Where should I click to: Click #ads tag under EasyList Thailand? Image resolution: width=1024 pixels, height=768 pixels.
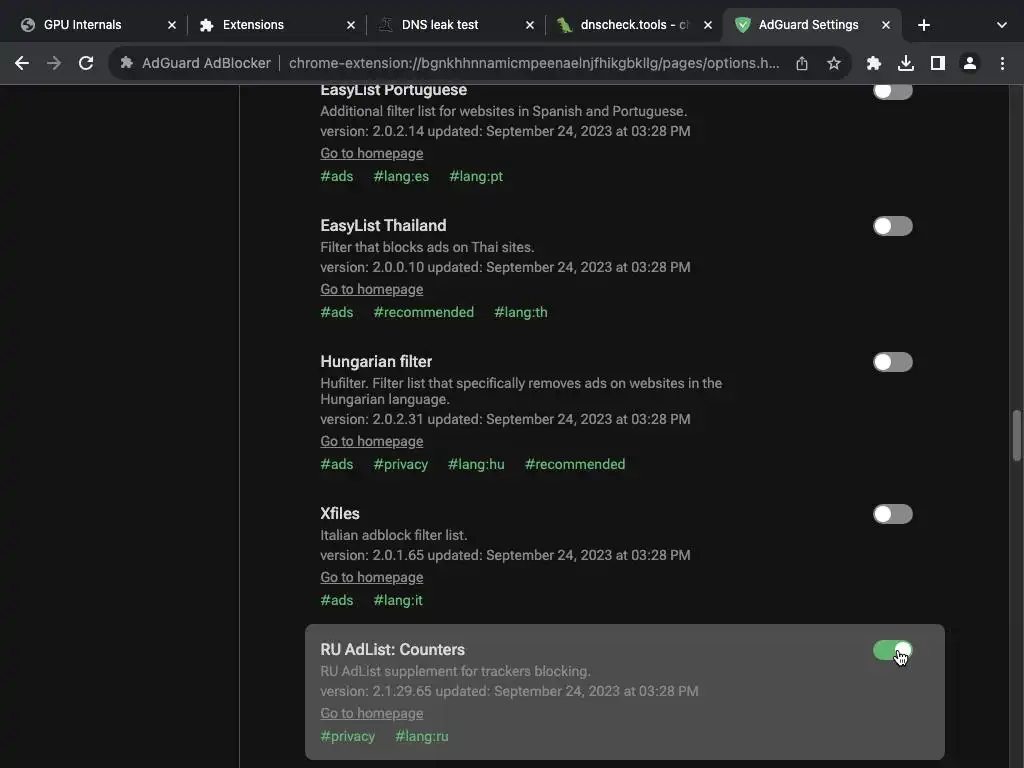337,312
